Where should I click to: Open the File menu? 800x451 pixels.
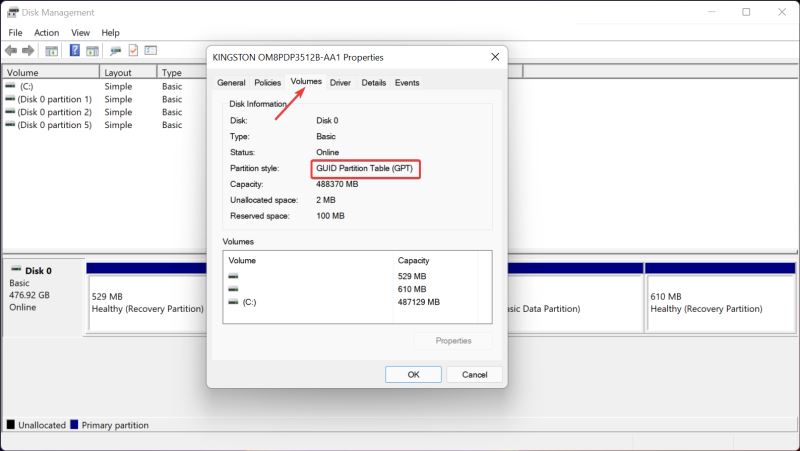(15, 33)
